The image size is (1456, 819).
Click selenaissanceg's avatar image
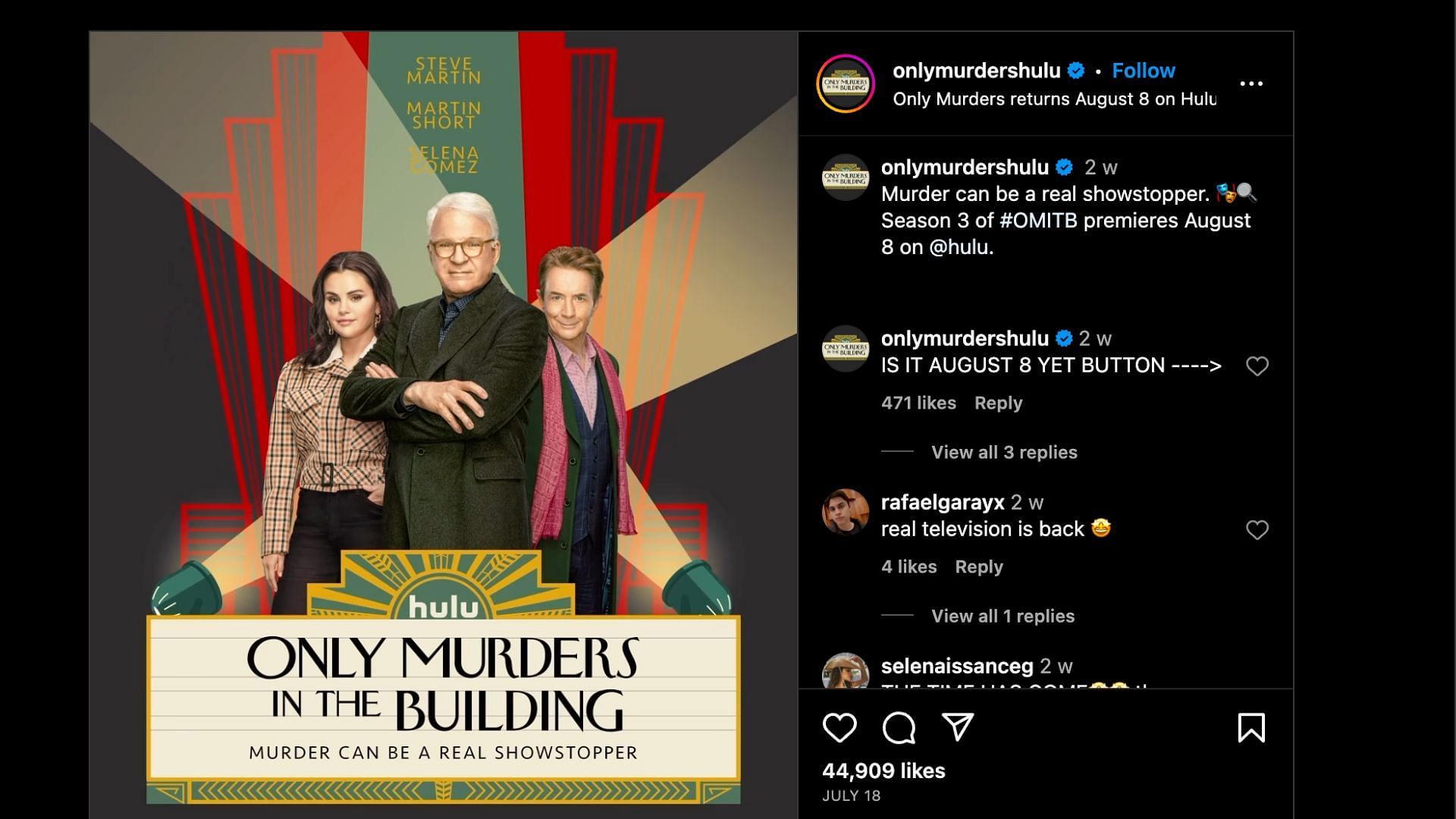(846, 670)
